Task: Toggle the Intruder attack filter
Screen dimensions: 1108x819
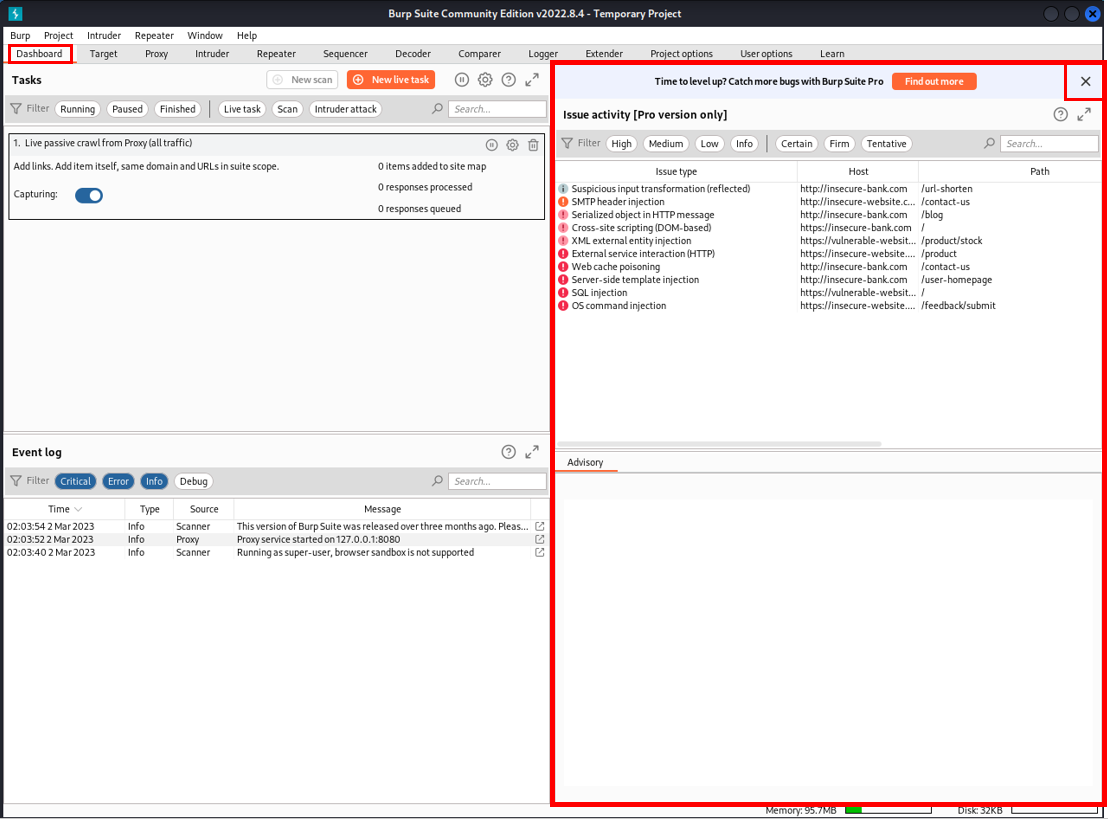Action: (346, 109)
